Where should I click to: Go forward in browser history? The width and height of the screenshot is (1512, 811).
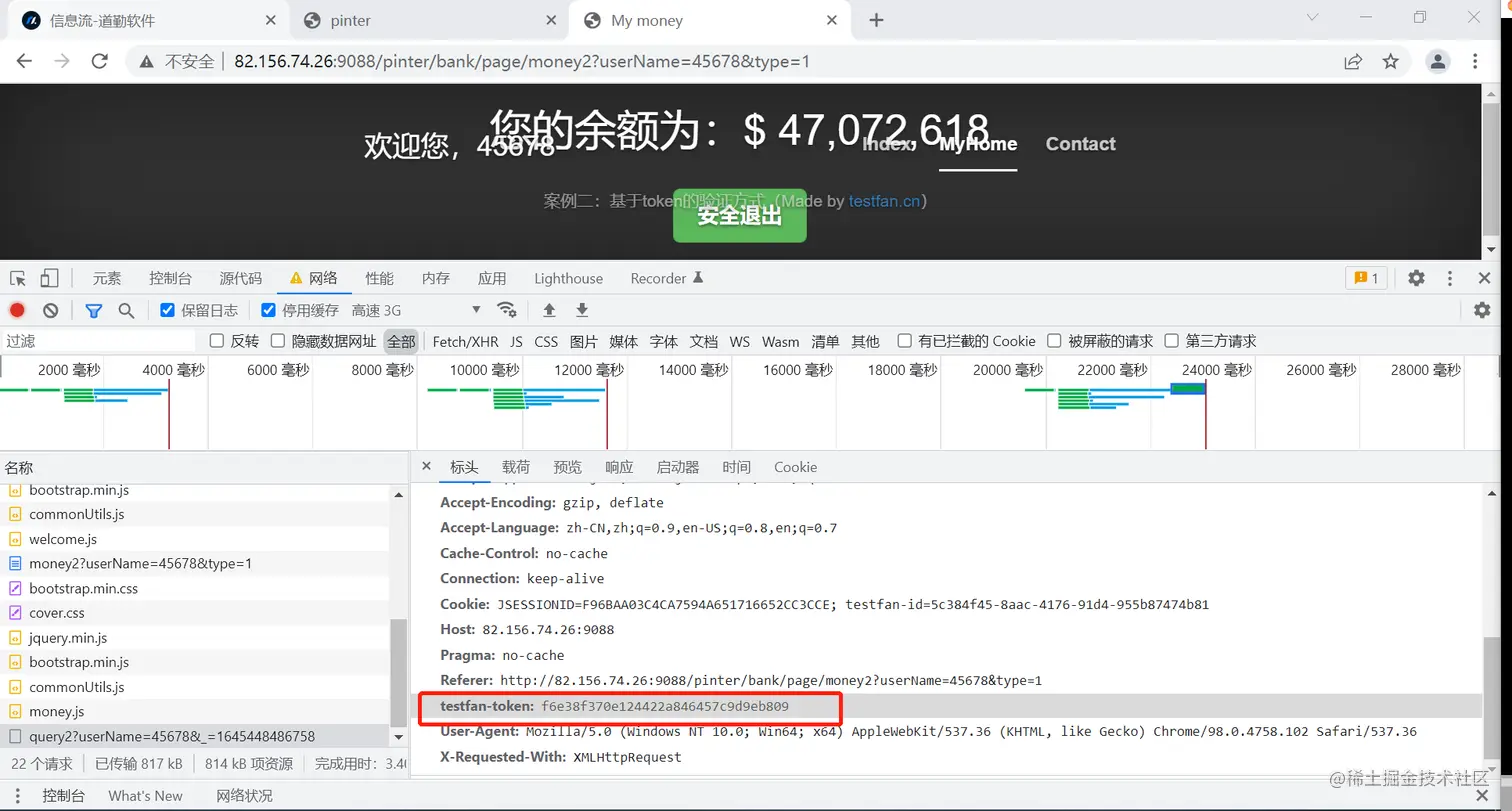pos(62,61)
